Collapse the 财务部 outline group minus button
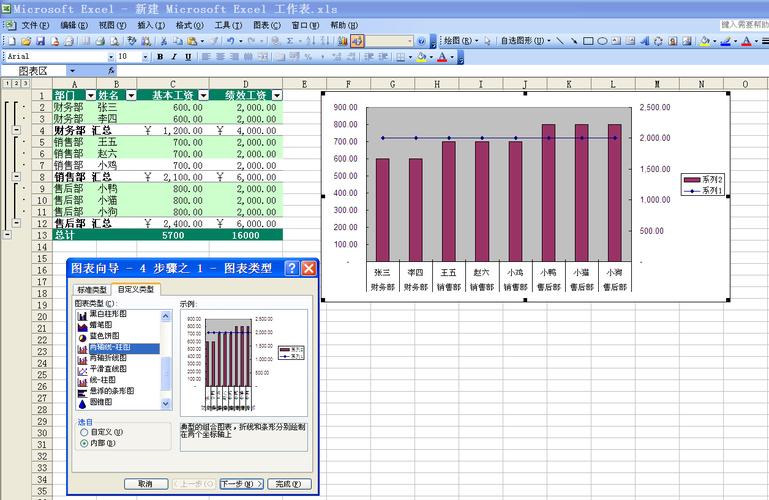The image size is (769, 500). (x=17, y=130)
